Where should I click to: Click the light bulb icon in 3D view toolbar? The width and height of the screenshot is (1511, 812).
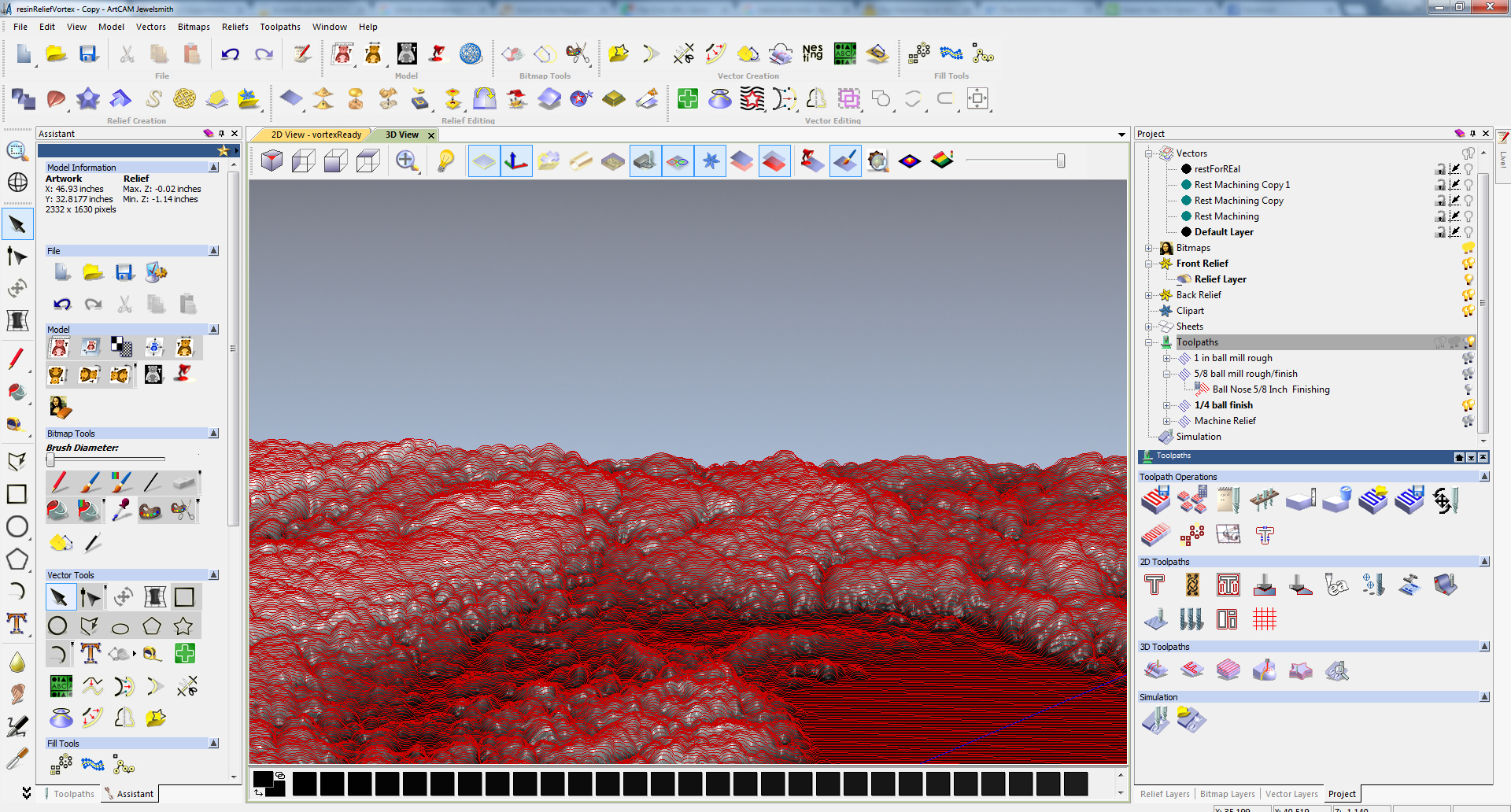click(445, 161)
